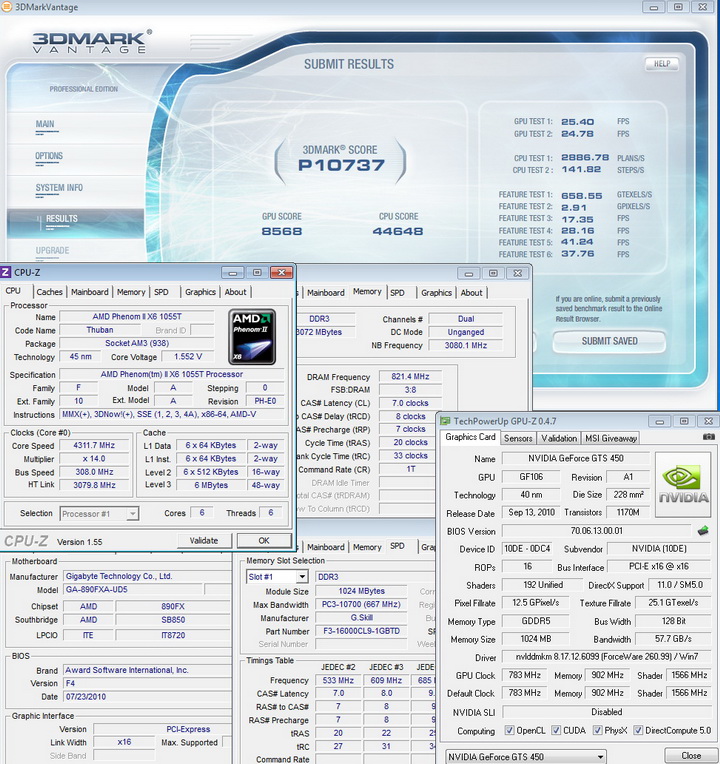This screenshot has height=764, width=720.
Task: Click the CPU-Z Specification field
Action: pyautogui.click(x=171, y=374)
